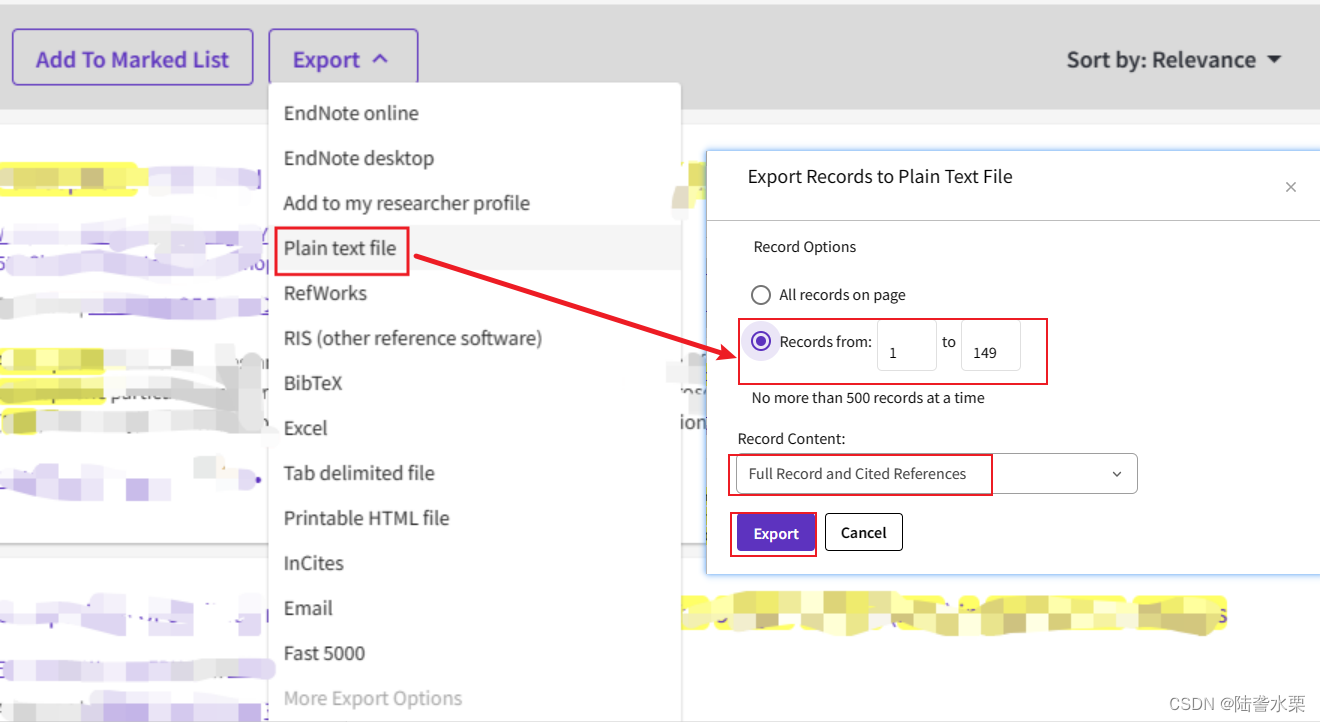Collapse the Export dropdown menu
The width and height of the screenshot is (1320, 722).
(x=342, y=59)
